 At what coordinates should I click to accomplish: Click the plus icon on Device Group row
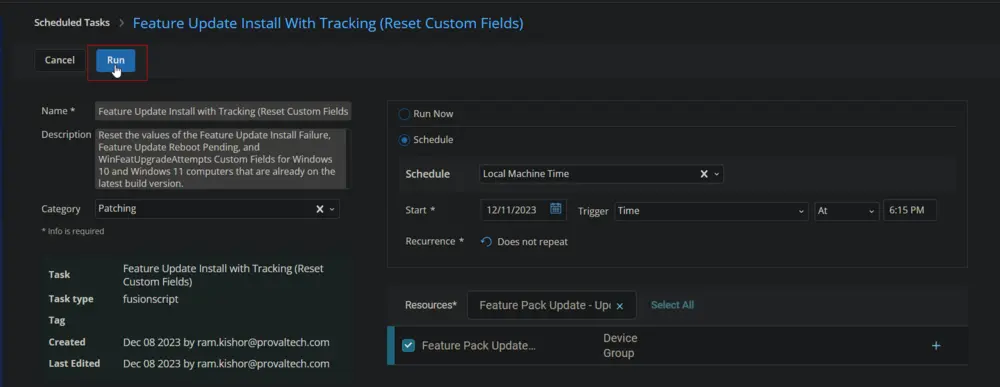[x=936, y=346]
